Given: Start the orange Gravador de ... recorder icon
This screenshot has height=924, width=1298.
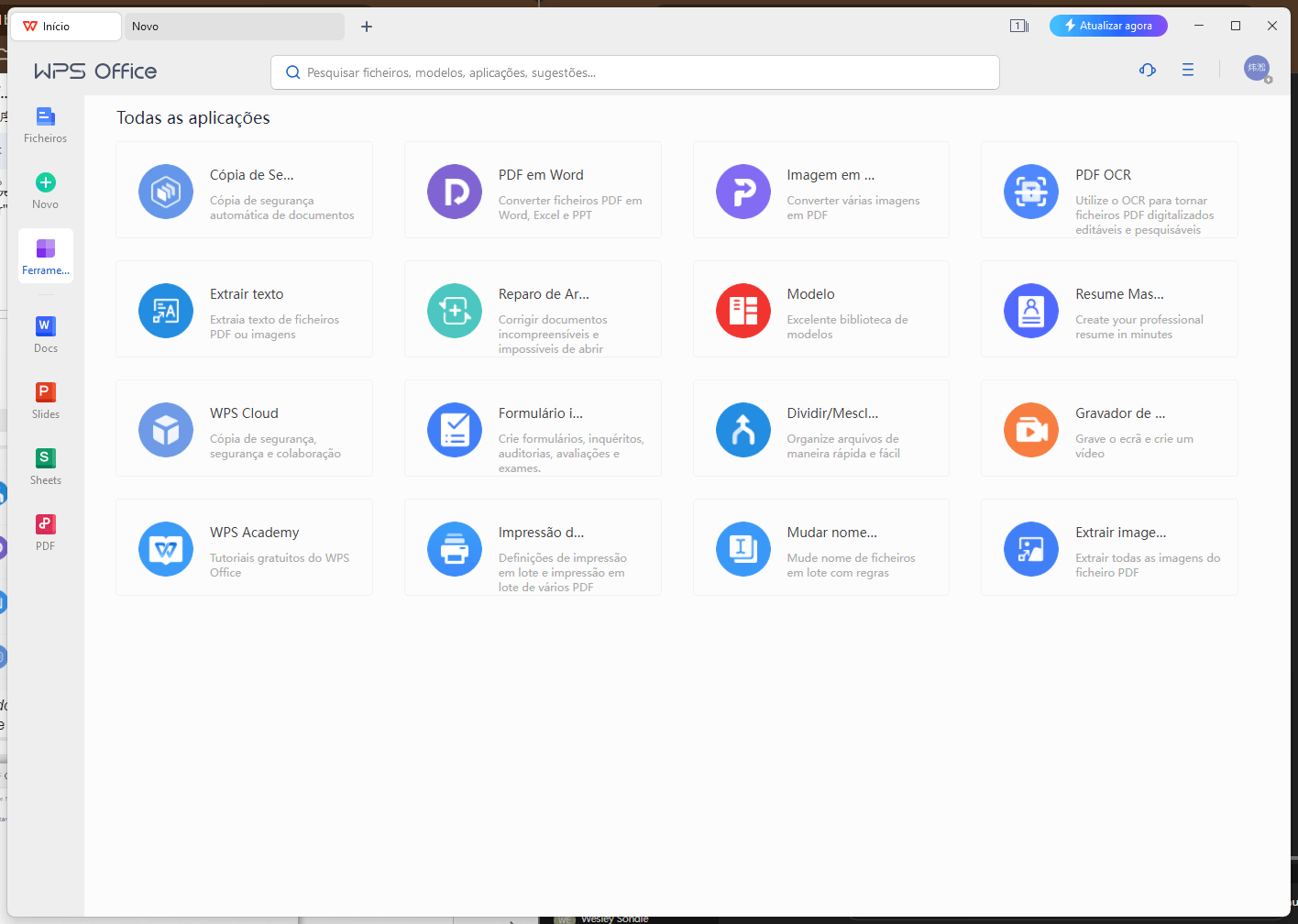Looking at the screenshot, I should 1031,430.
